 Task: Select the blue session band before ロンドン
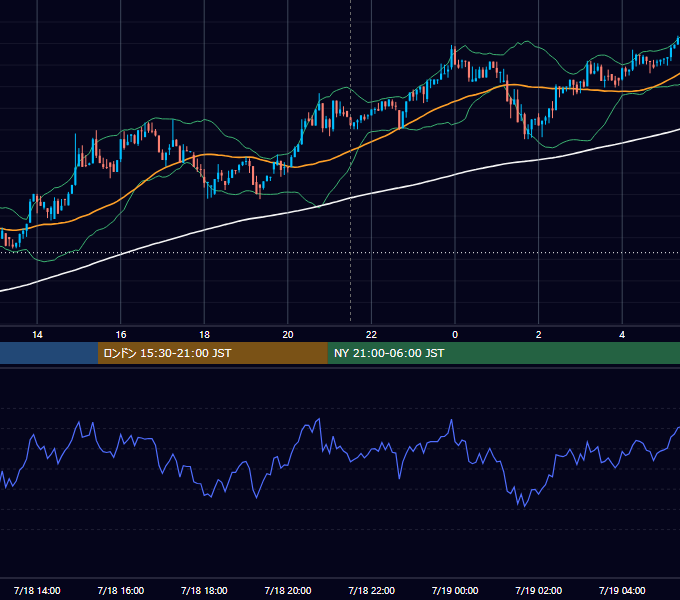pos(49,353)
